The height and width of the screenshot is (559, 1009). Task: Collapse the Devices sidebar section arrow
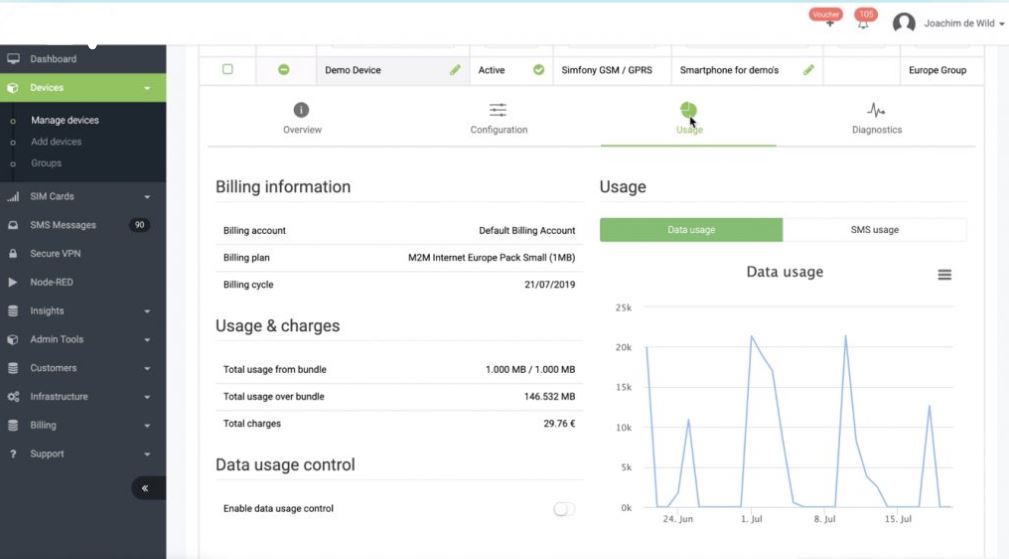(x=147, y=88)
